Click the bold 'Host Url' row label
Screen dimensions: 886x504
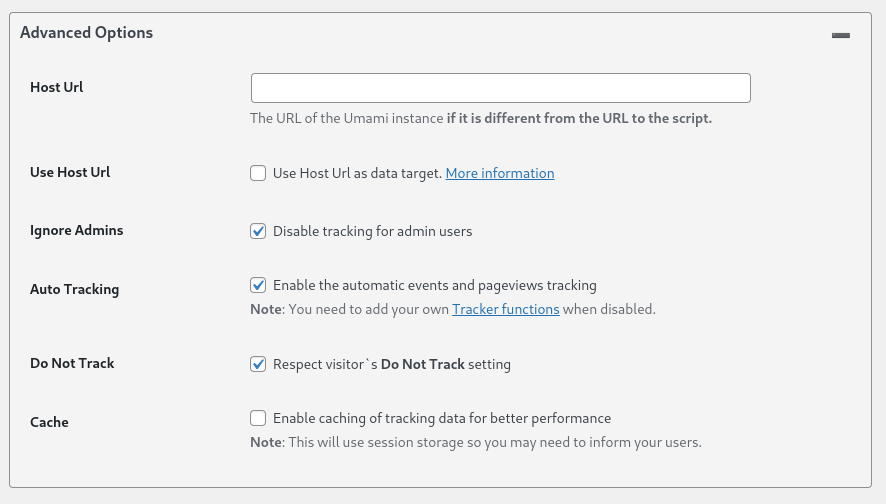tap(57, 87)
